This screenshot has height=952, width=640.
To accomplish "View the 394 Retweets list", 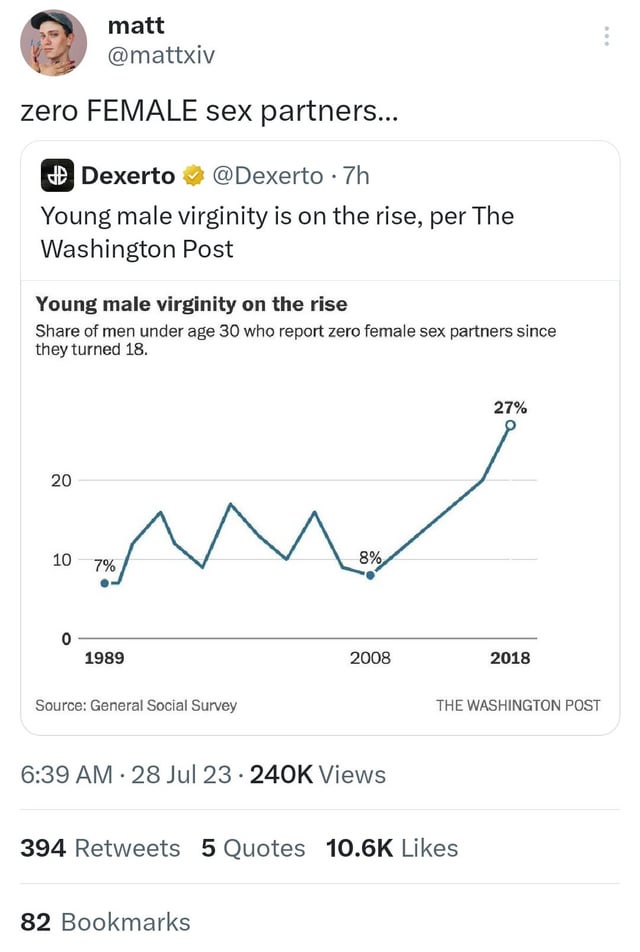I will [x=100, y=848].
